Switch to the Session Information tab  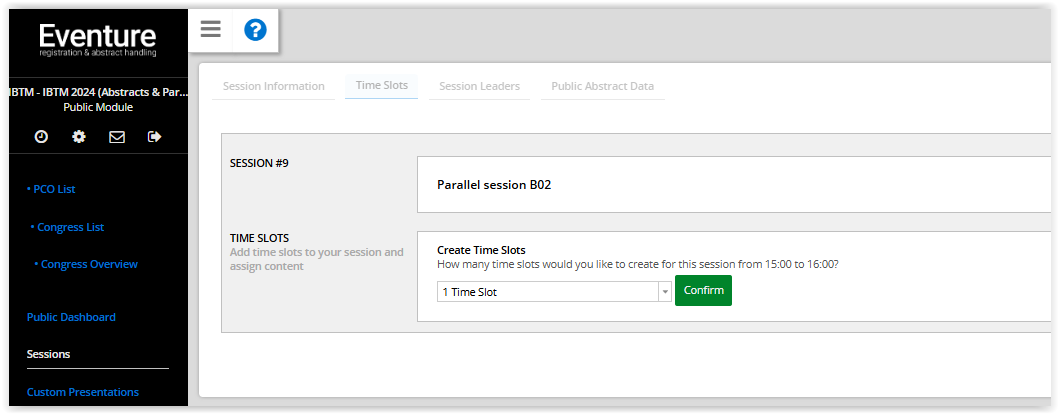click(274, 86)
